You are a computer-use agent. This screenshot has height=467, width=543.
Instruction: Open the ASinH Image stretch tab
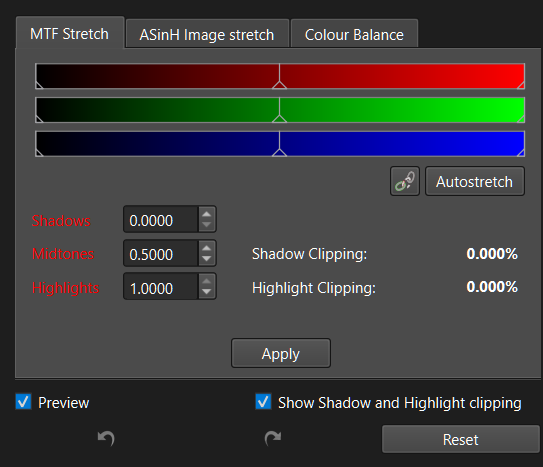coord(207,34)
